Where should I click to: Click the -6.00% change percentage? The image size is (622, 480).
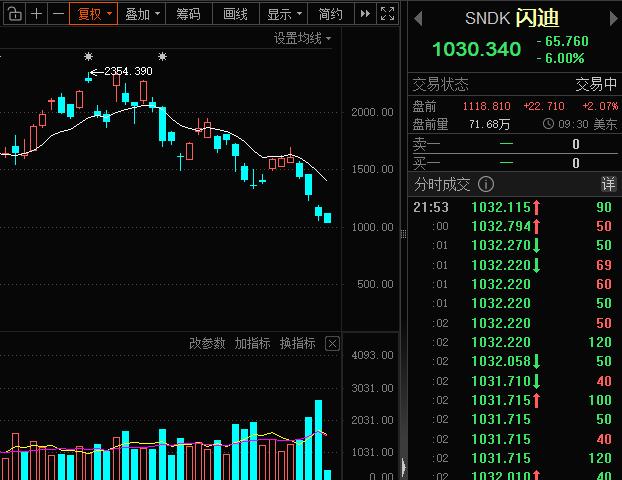click(x=561, y=58)
